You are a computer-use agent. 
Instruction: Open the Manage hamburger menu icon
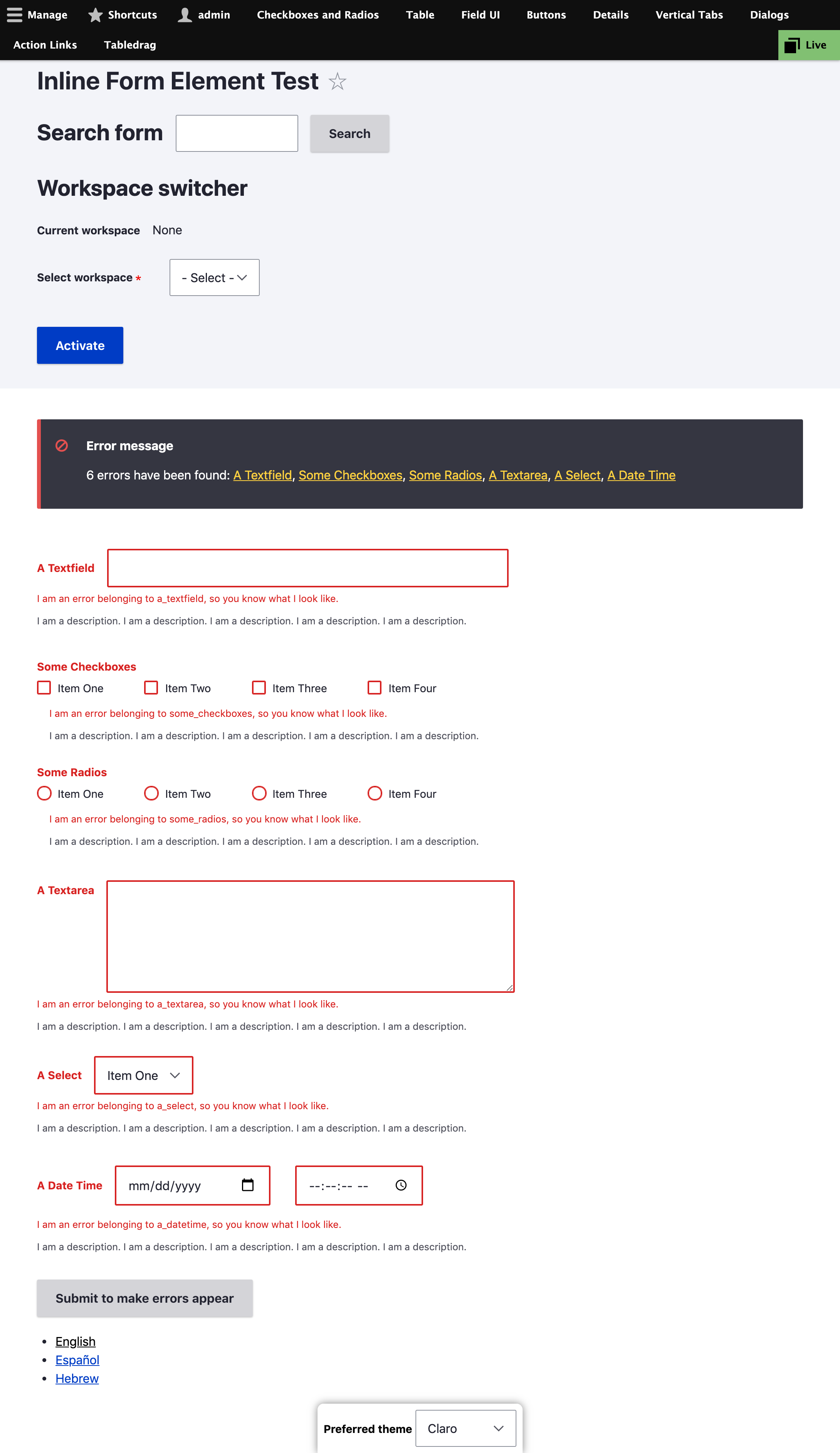coord(14,14)
